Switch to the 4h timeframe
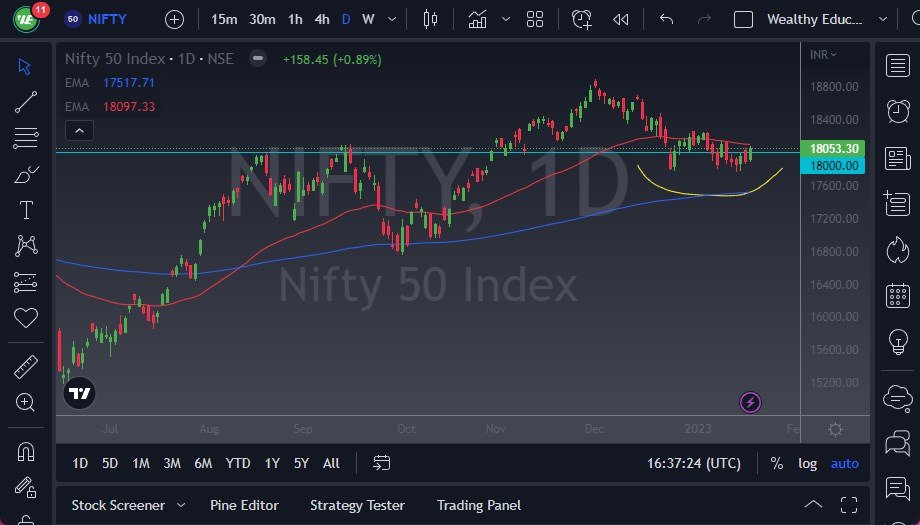Screen dimensions: 920x525 pos(322,19)
